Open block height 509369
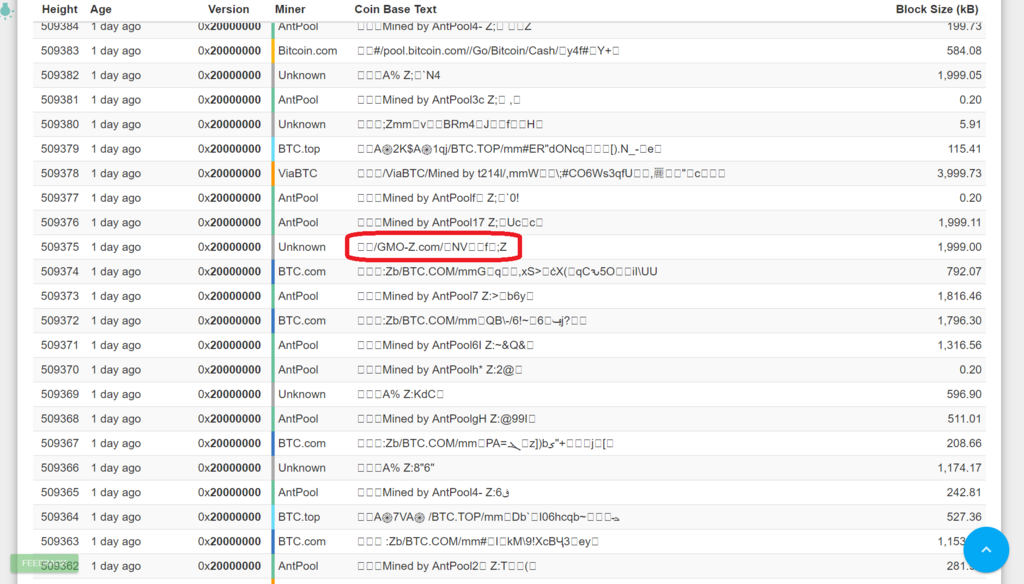 pyautogui.click(x=59, y=394)
